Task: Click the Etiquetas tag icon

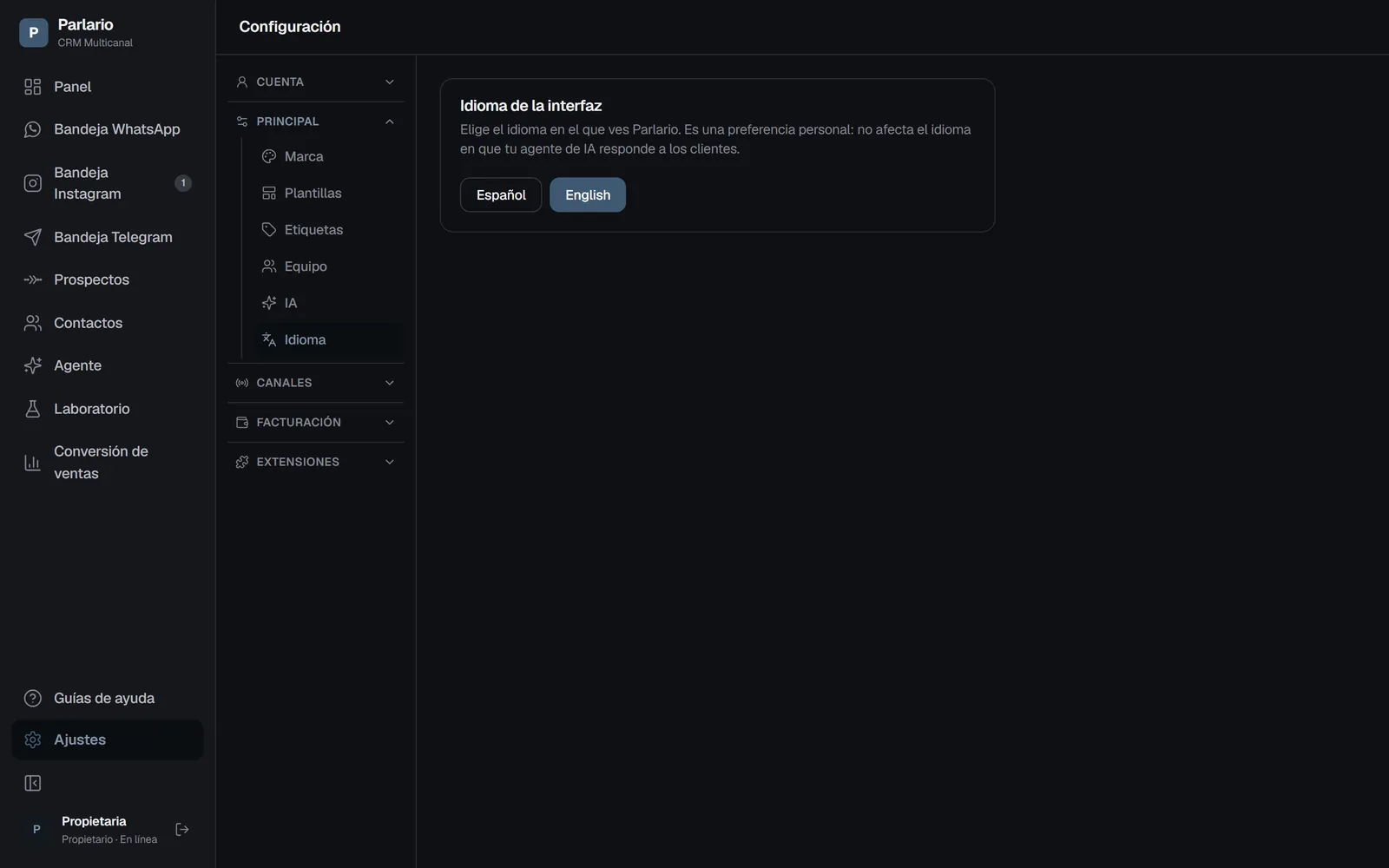Action: coord(269,230)
